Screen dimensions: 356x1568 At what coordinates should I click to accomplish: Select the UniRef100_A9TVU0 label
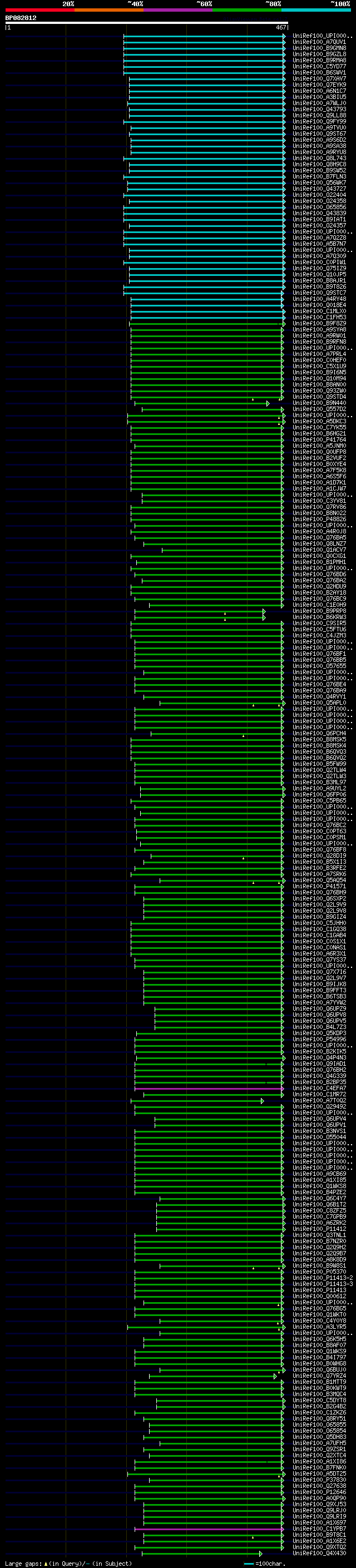(x=319, y=127)
